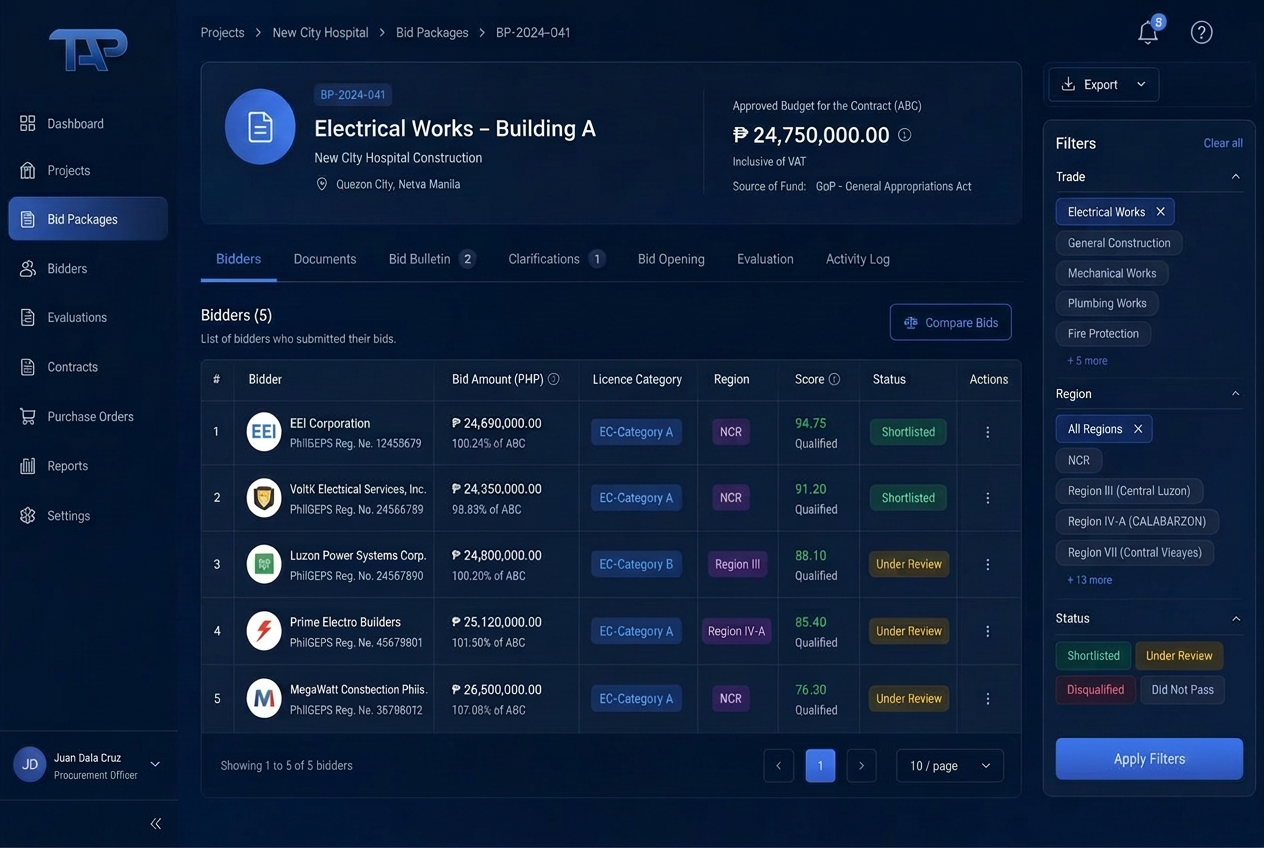This screenshot has width=1264, height=848.
Task: Click the bid package document icon
Action: [x=260, y=127]
